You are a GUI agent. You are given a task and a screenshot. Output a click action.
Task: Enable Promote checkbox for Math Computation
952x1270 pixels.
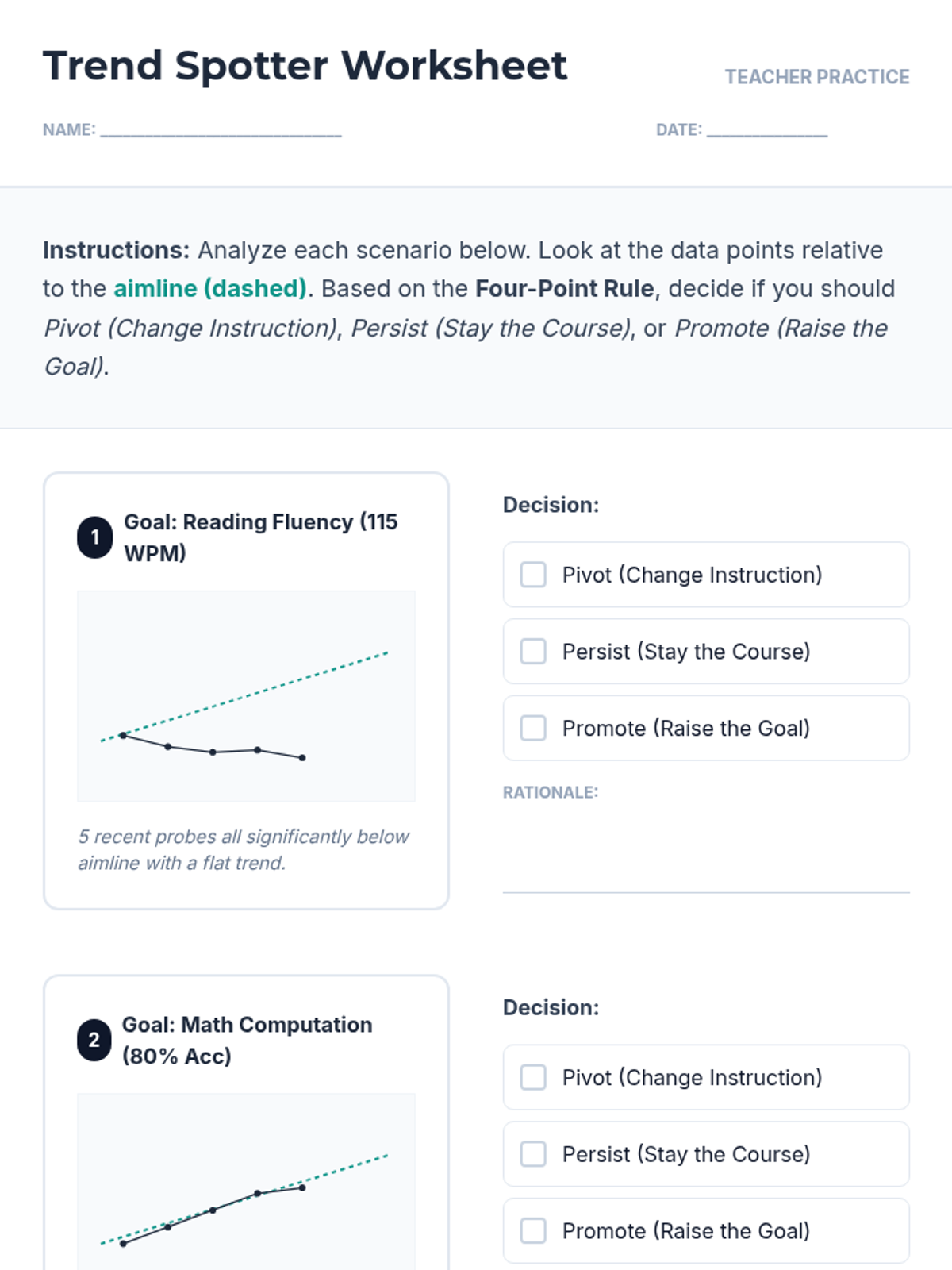[x=533, y=1231]
